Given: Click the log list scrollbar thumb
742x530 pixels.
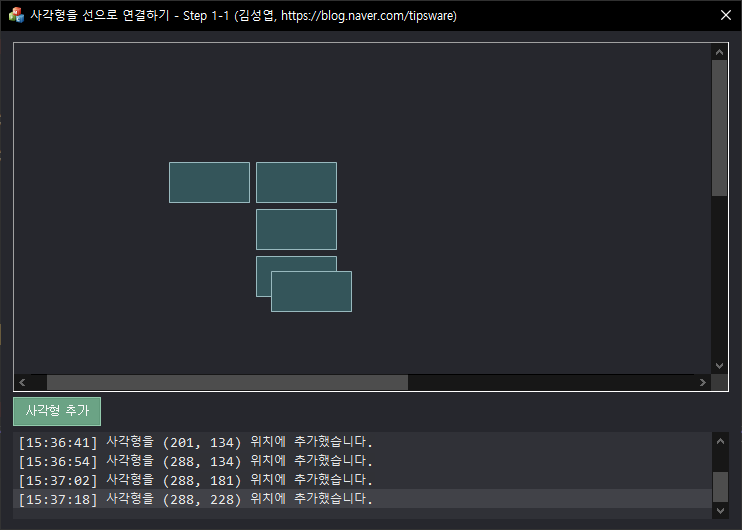Looking at the screenshot, I should (719, 486).
